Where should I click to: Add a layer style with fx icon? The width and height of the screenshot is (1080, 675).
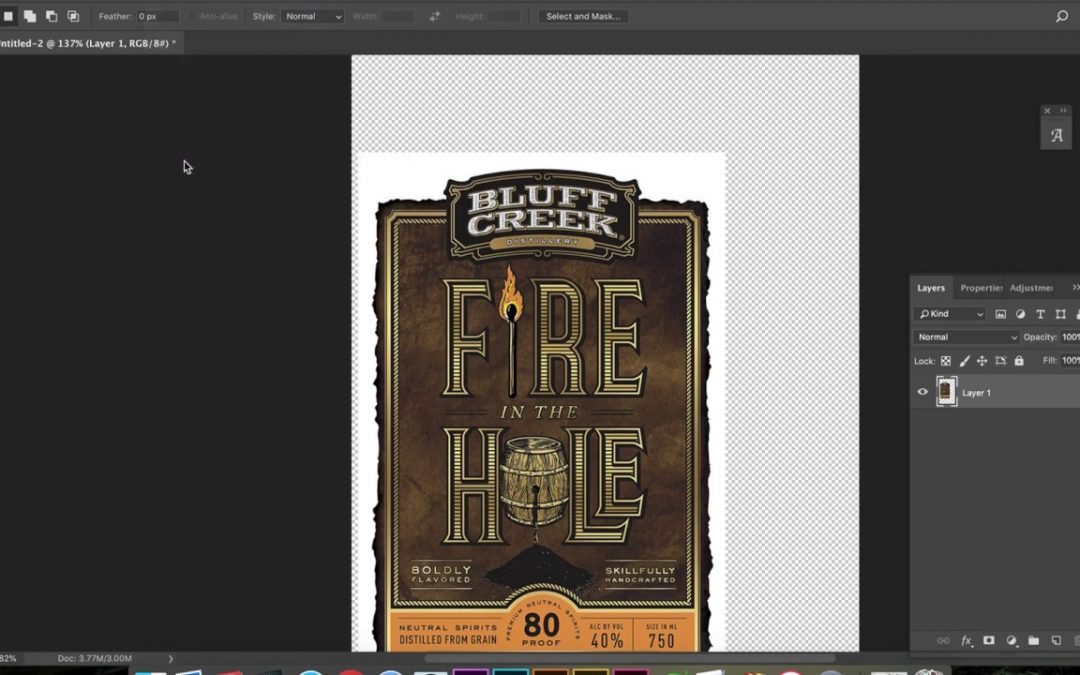coord(966,641)
